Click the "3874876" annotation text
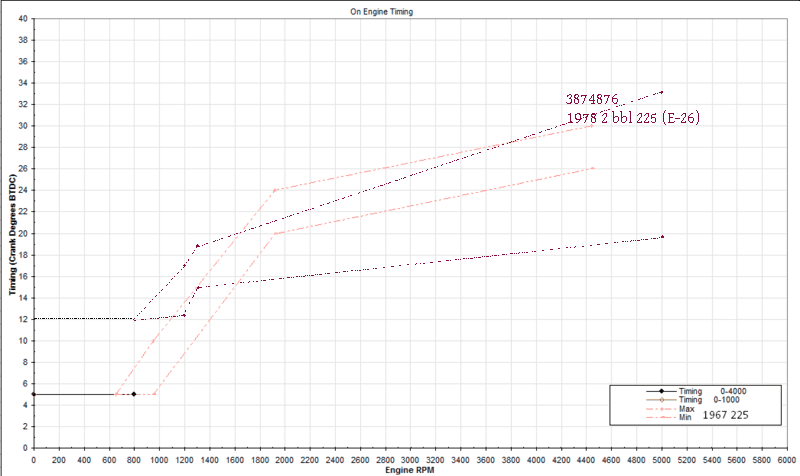The image size is (800, 476). coord(592,100)
